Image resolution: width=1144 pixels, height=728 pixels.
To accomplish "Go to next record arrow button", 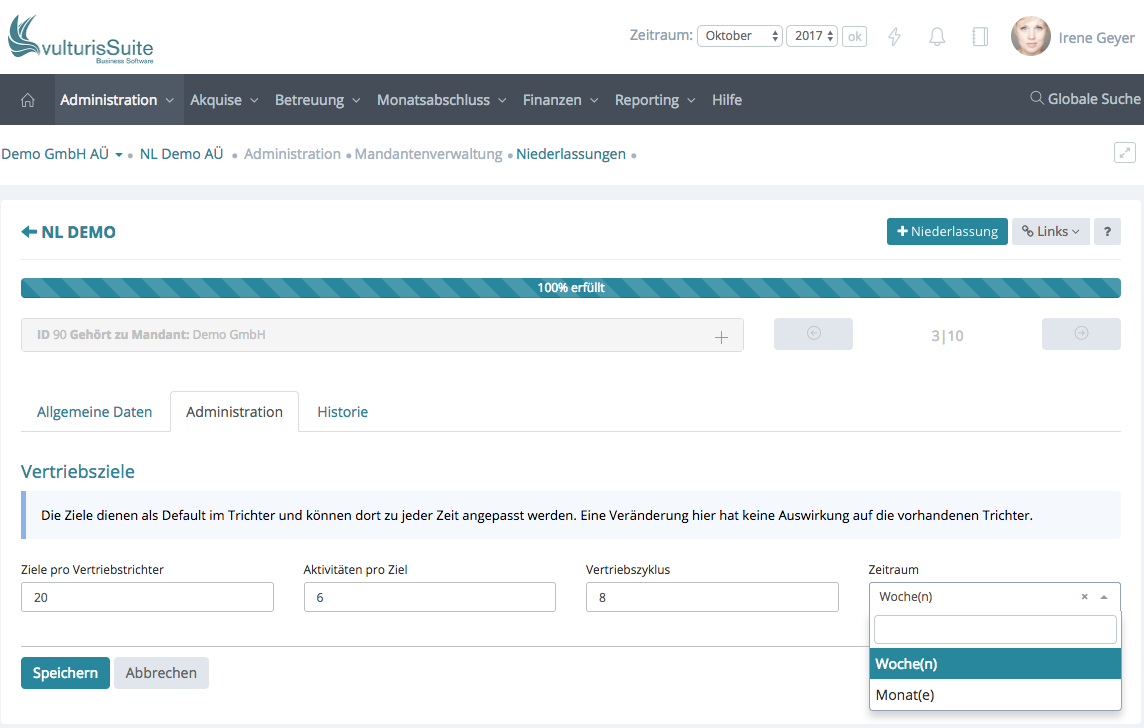I will pos(1081,334).
